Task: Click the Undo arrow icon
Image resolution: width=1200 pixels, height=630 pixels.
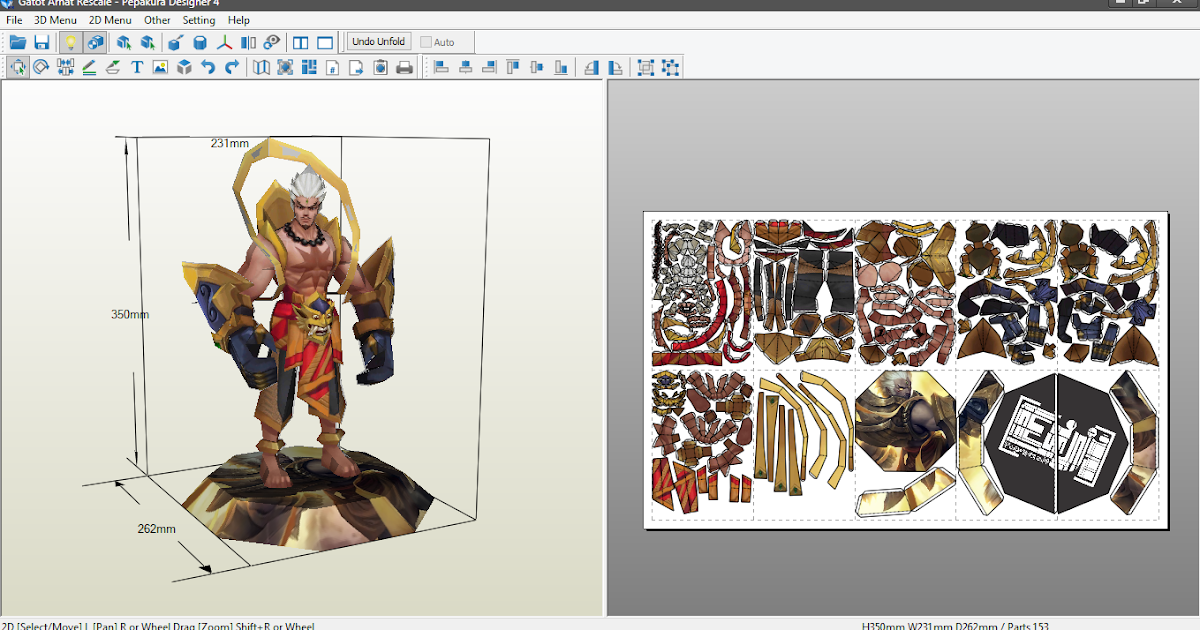Action: tap(206, 68)
